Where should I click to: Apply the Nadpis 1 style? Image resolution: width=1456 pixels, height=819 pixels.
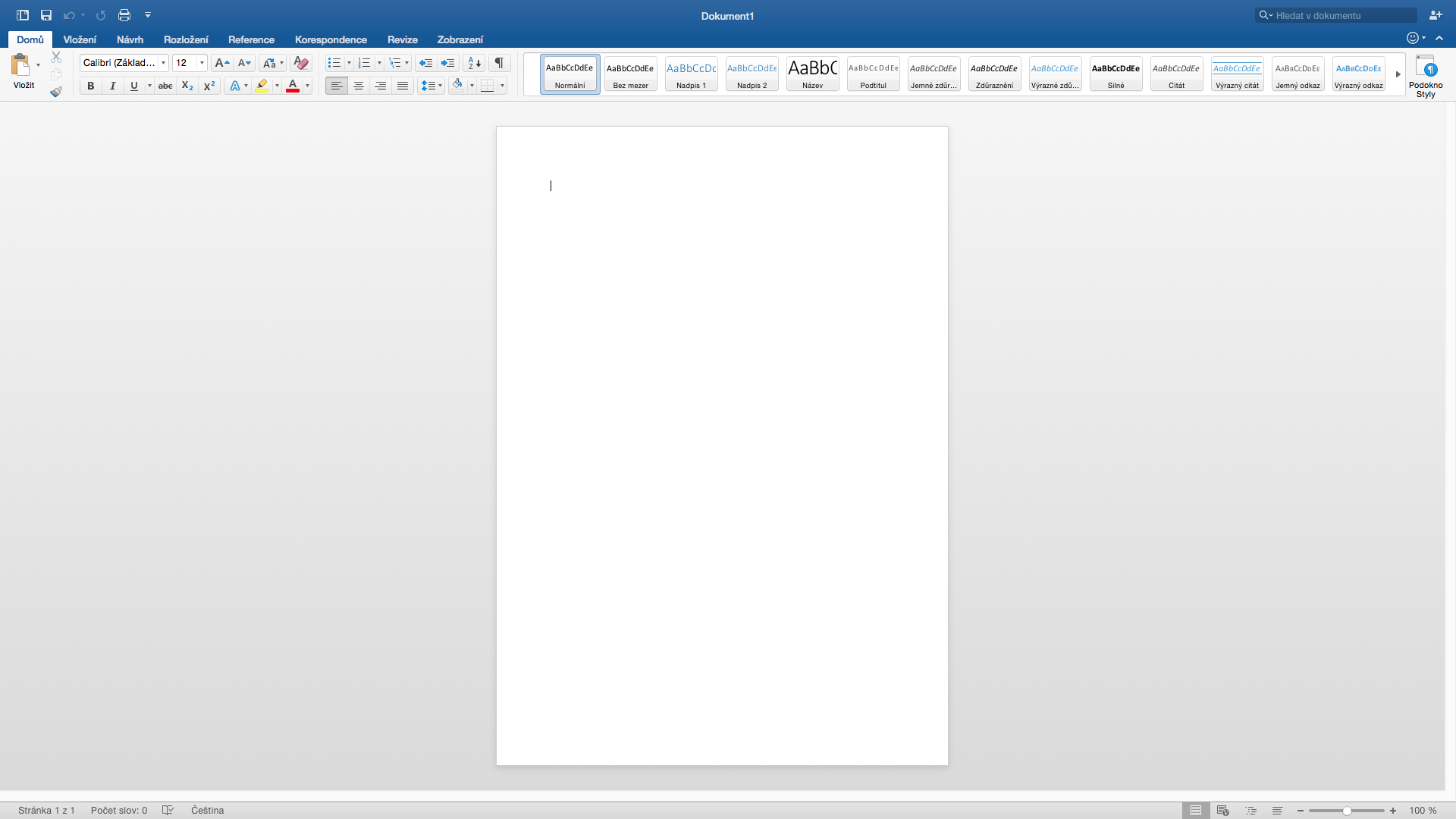[x=691, y=74]
